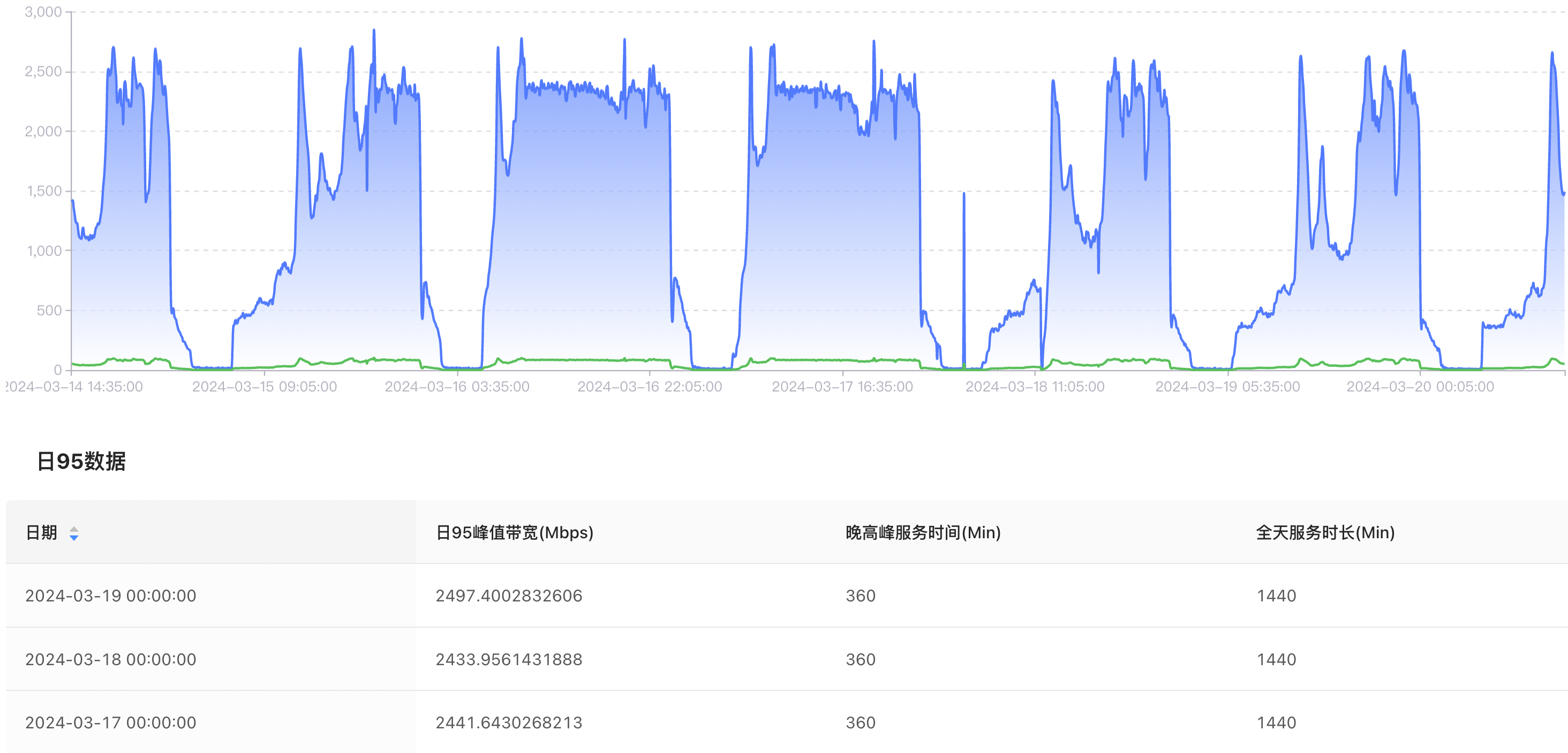Click the 日95数据 section heading
The width and height of the screenshot is (1568, 753).
click(81, 461)
